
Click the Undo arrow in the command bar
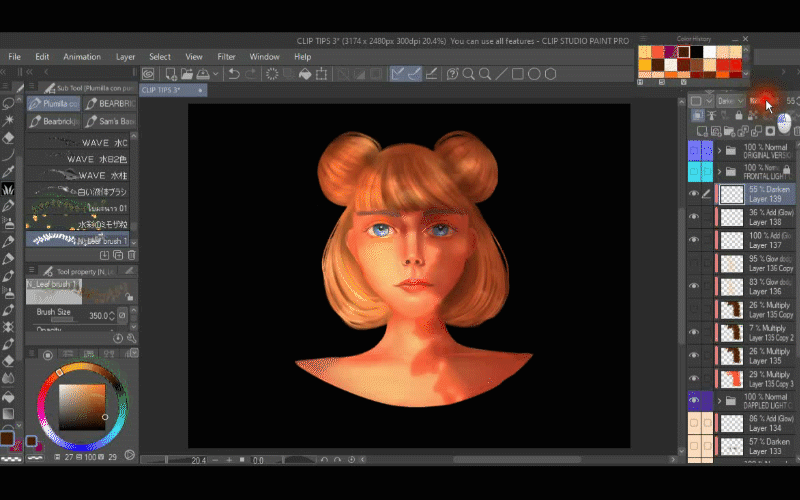[233, 74]
